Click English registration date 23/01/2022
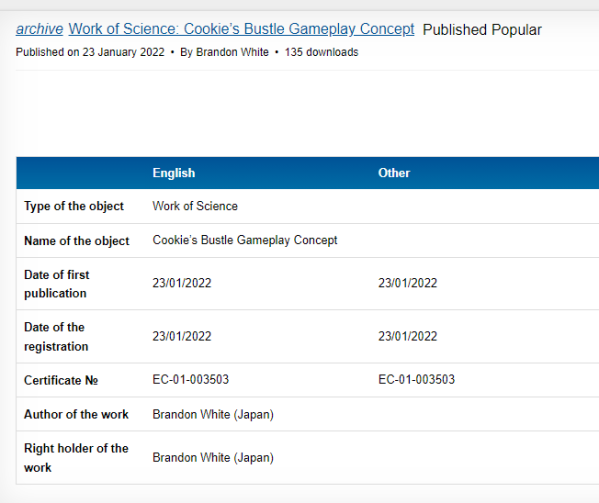Screen dimensions: 599x503 (182, 336)
